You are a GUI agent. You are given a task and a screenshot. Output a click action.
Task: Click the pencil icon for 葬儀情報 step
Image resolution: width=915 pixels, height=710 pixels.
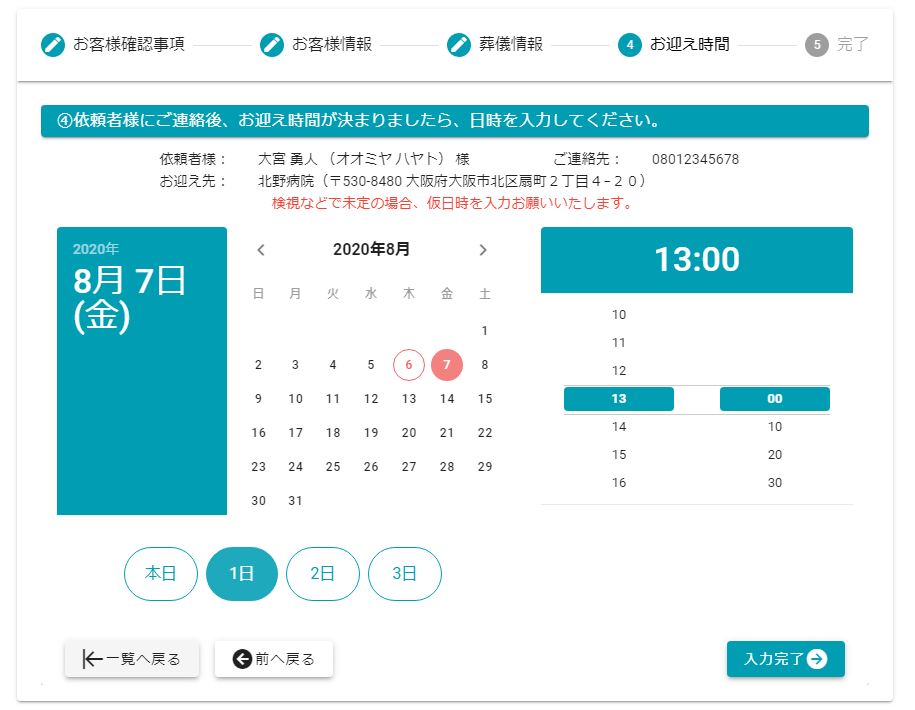pos(458,45)
